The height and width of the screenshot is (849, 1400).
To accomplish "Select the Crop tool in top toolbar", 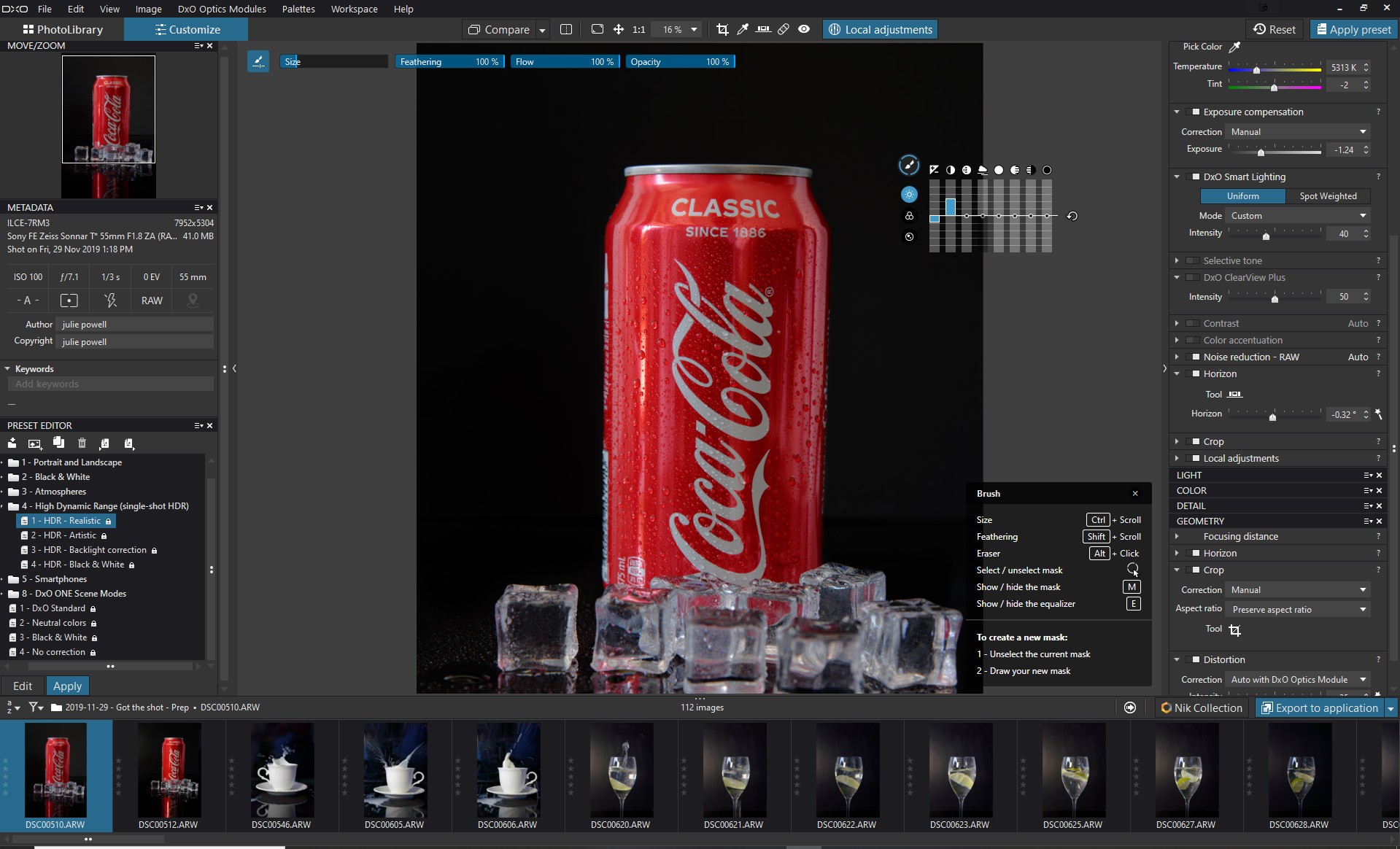I will [x=722, y=29].
